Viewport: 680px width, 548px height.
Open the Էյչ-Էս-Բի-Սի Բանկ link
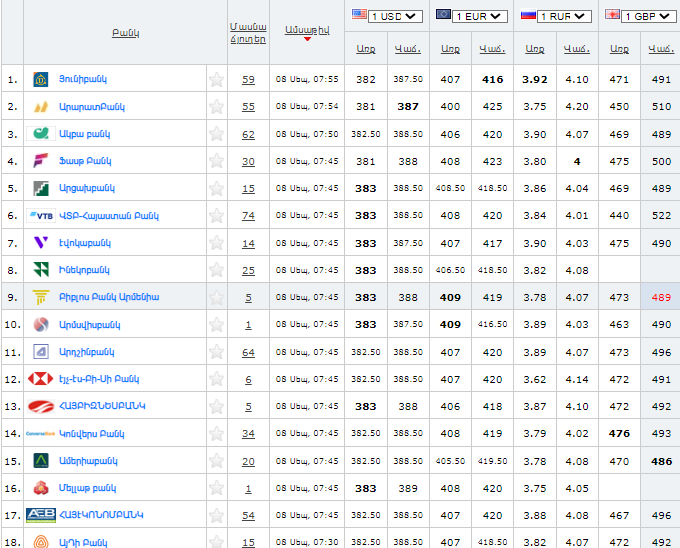pyautogui.click(x=99, y=379)
